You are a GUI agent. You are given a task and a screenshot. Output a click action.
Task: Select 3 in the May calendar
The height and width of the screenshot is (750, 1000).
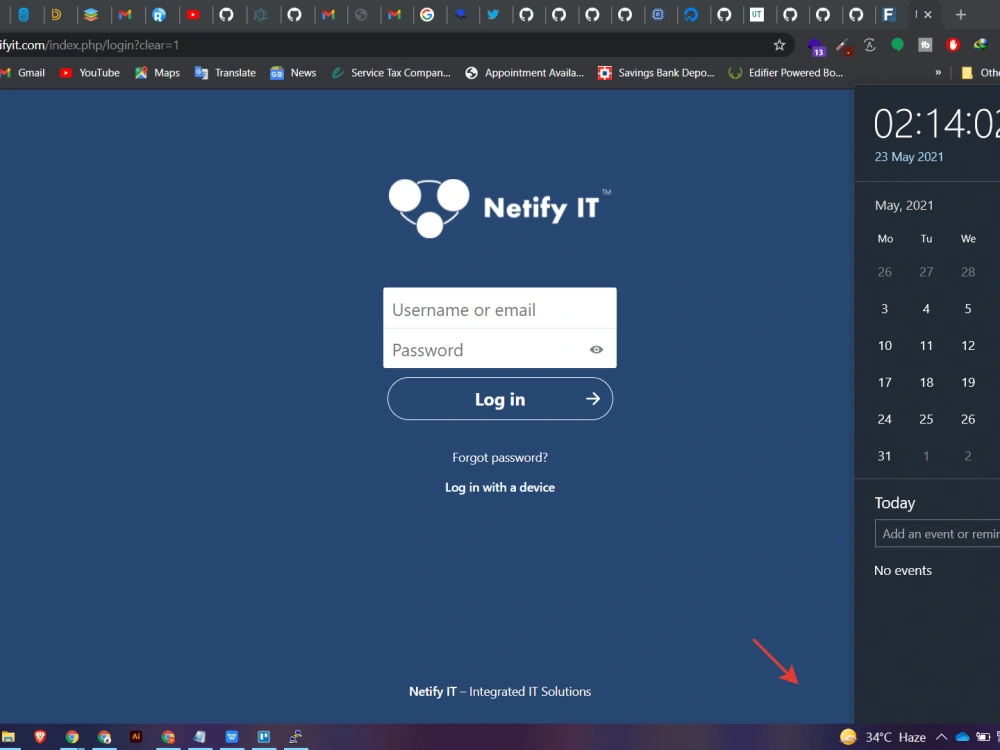884,309
